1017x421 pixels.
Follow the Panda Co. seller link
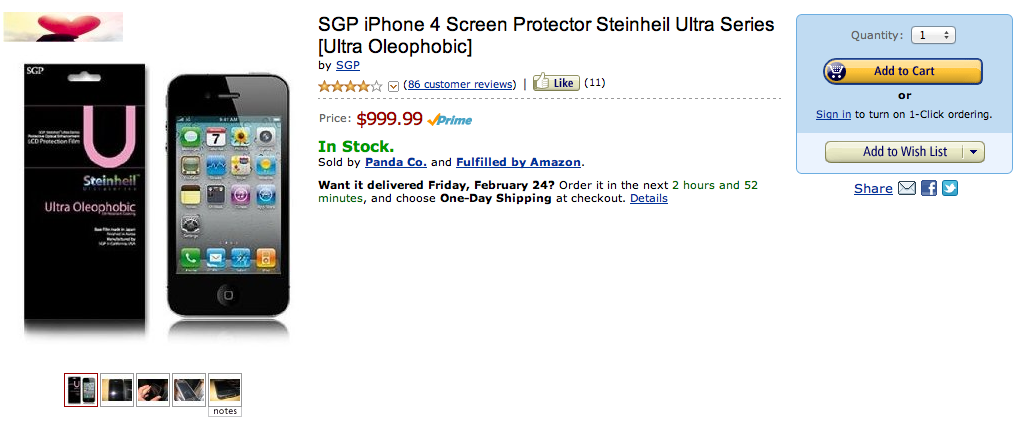click(396, 162)
